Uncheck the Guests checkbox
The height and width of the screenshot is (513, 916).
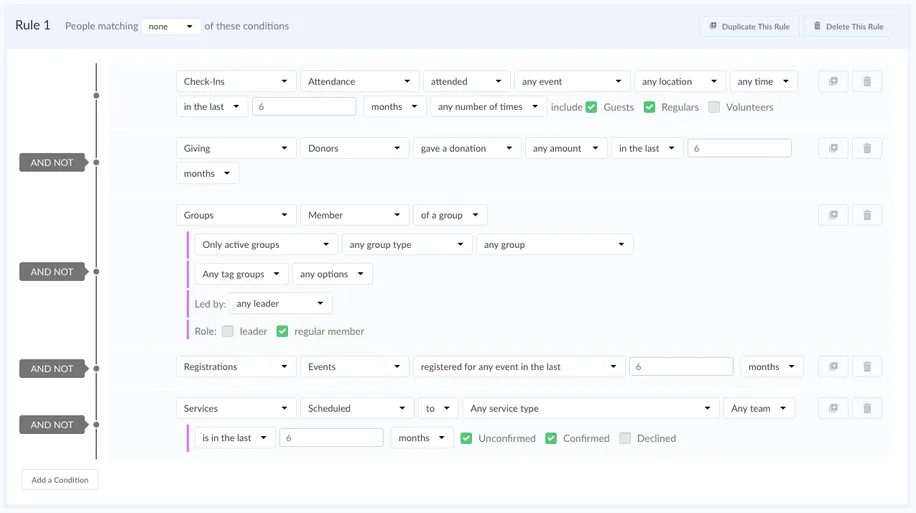[591, 107]
